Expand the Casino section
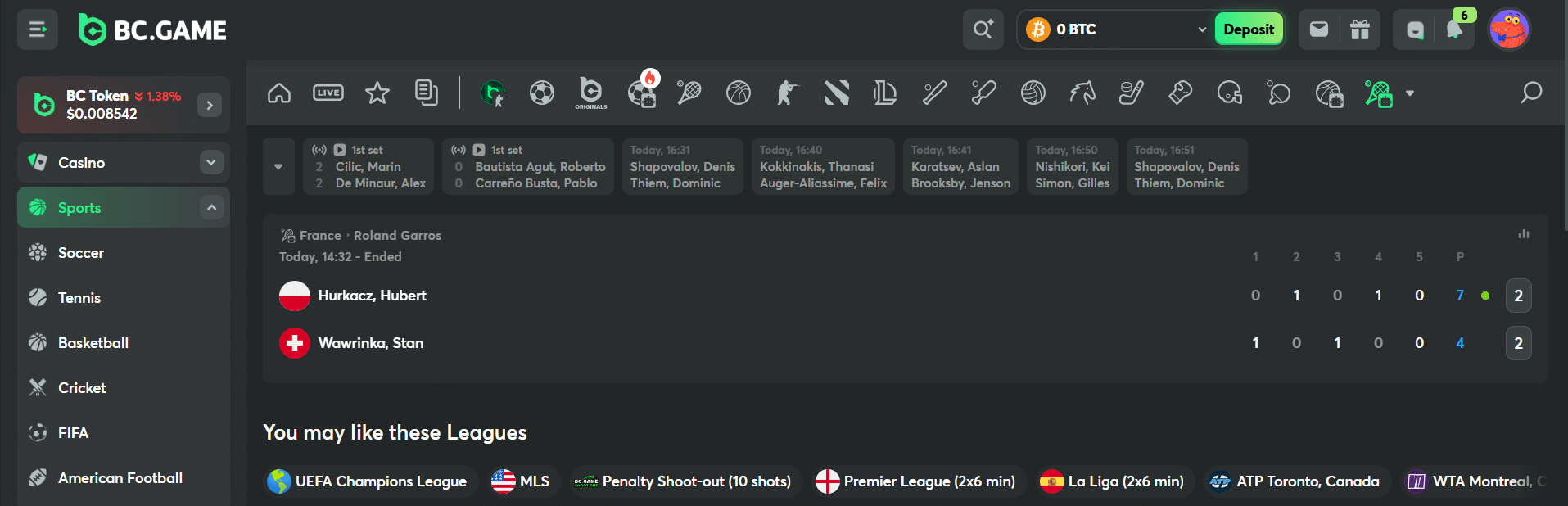The width and height of the screenshot is (1568, 506). (211, 162)
